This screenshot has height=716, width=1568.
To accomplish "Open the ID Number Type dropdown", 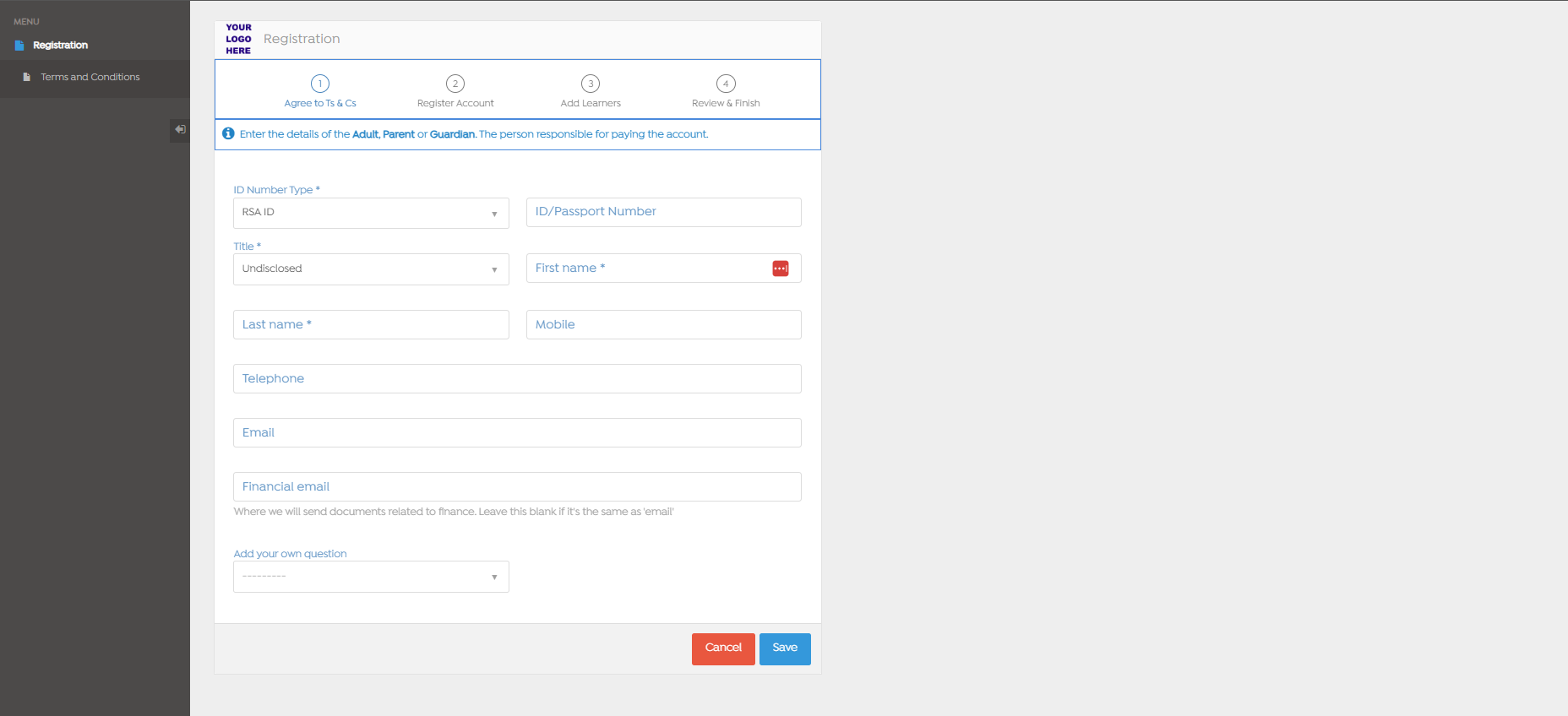I will coord(371,213).
